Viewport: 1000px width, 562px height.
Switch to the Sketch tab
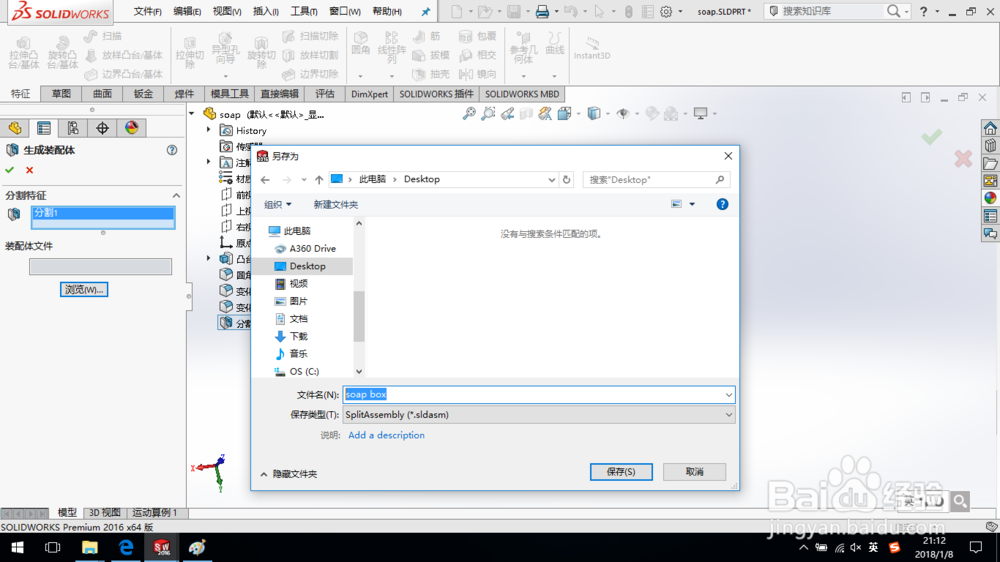coord(61,94)
